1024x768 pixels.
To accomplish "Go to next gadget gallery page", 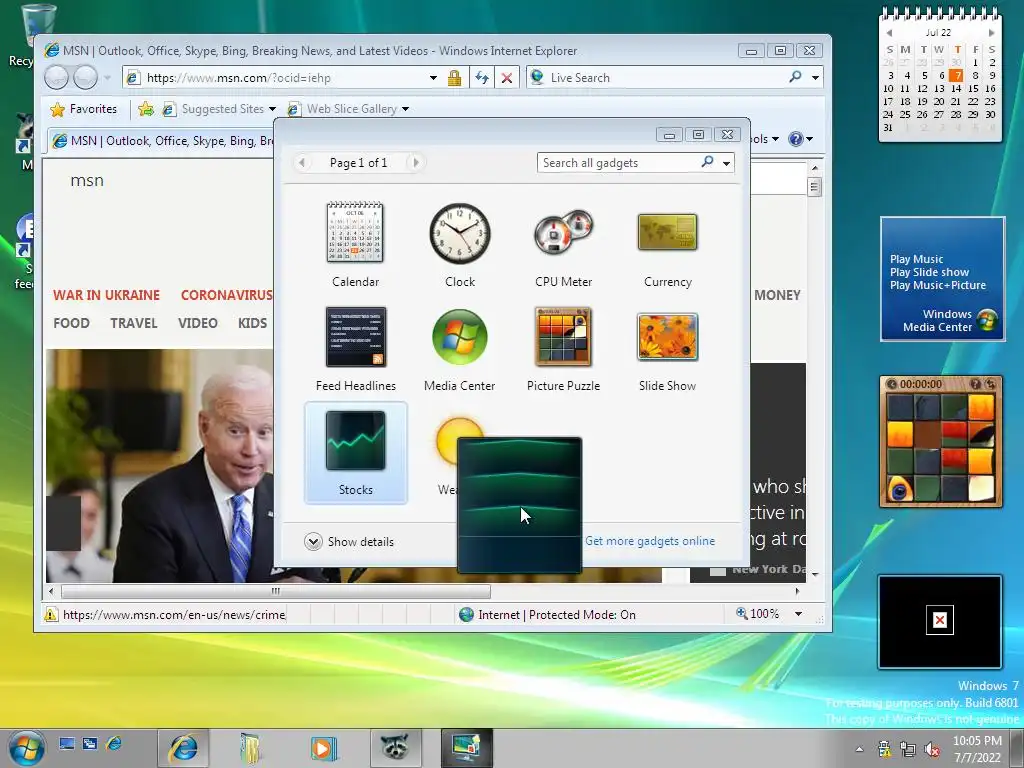I will [415, 163].
